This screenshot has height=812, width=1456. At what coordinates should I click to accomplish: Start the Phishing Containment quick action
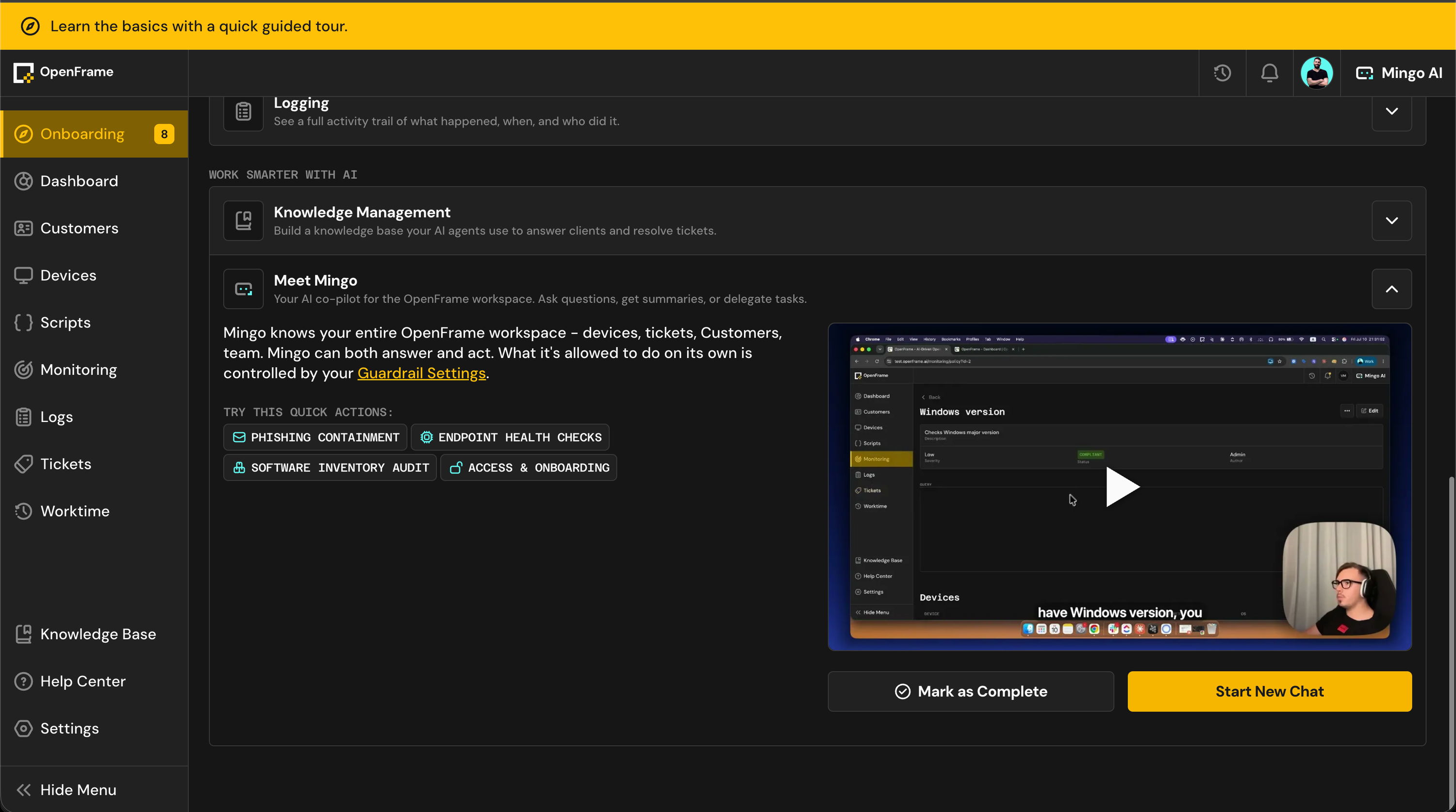[x=315, y=438]
